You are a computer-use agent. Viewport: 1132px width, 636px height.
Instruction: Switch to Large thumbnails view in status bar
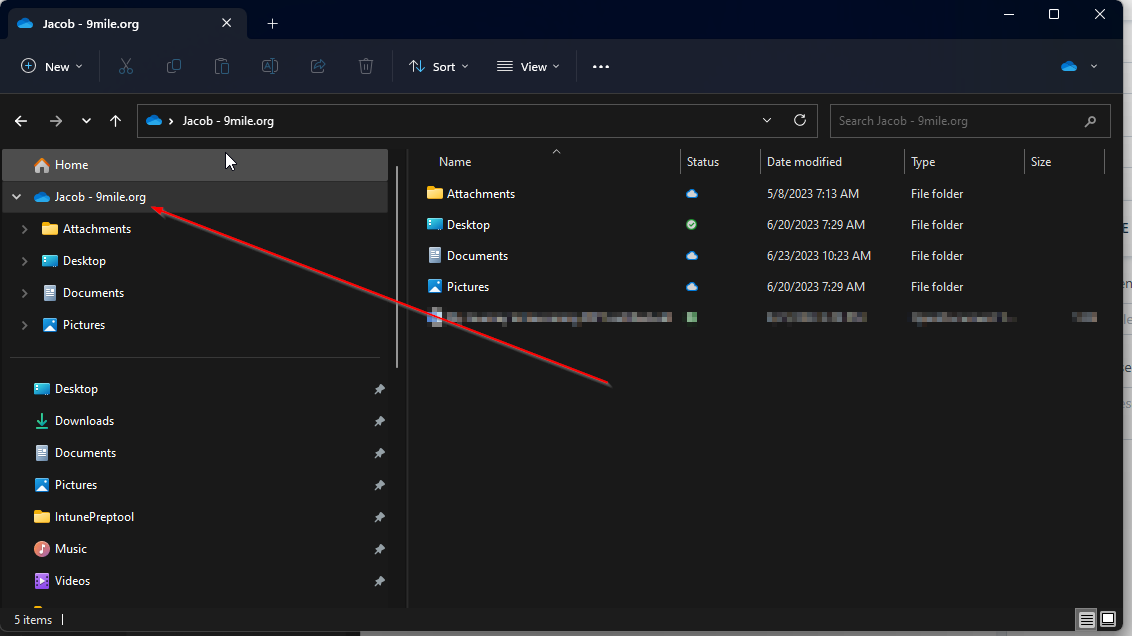[1108, 619]
